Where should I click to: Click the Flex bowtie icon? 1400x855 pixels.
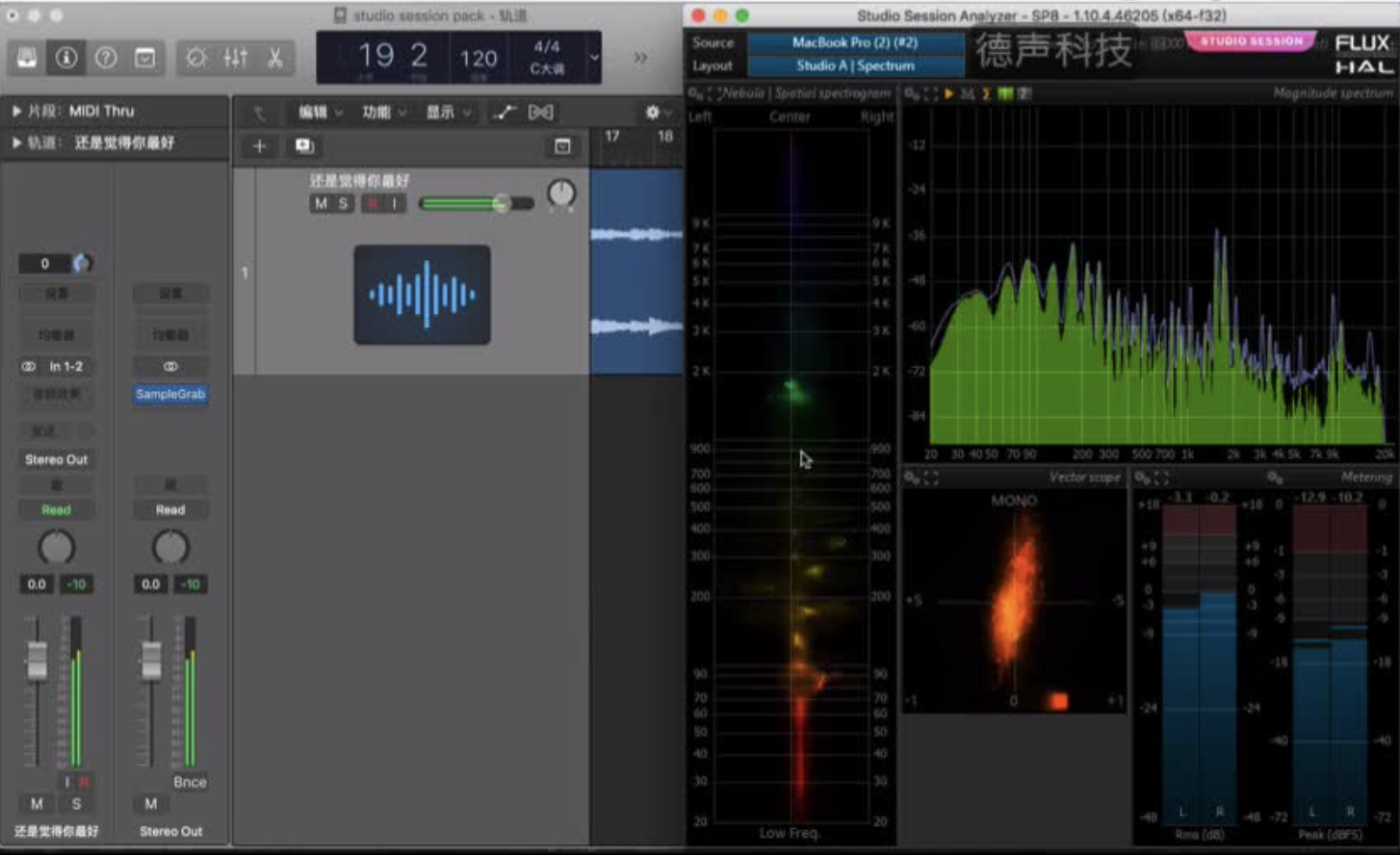point(541,113)
